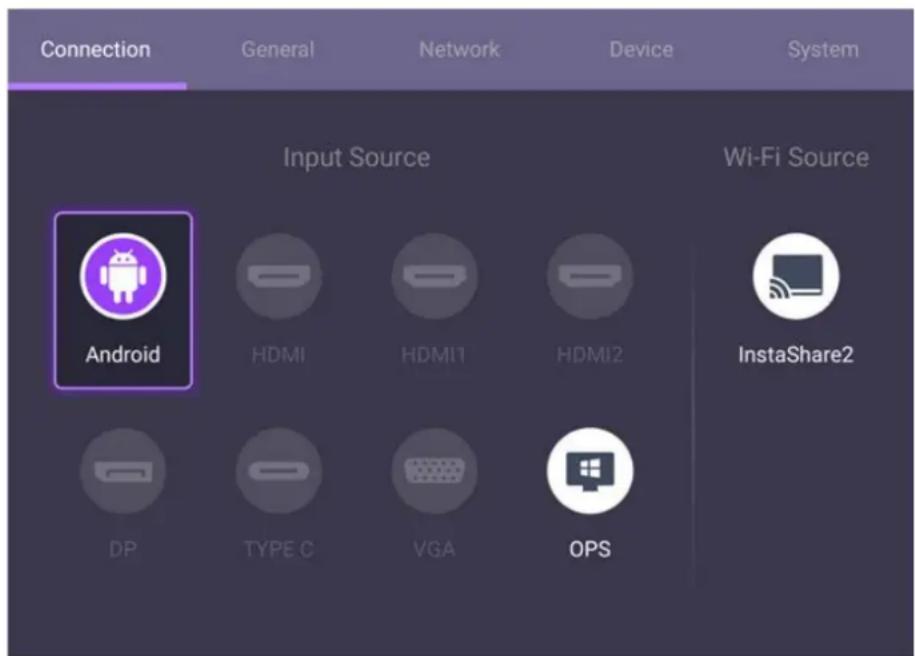This screenshot has height=656, width=915.
Task: Click the DP text label
Action: coord(123,549)
